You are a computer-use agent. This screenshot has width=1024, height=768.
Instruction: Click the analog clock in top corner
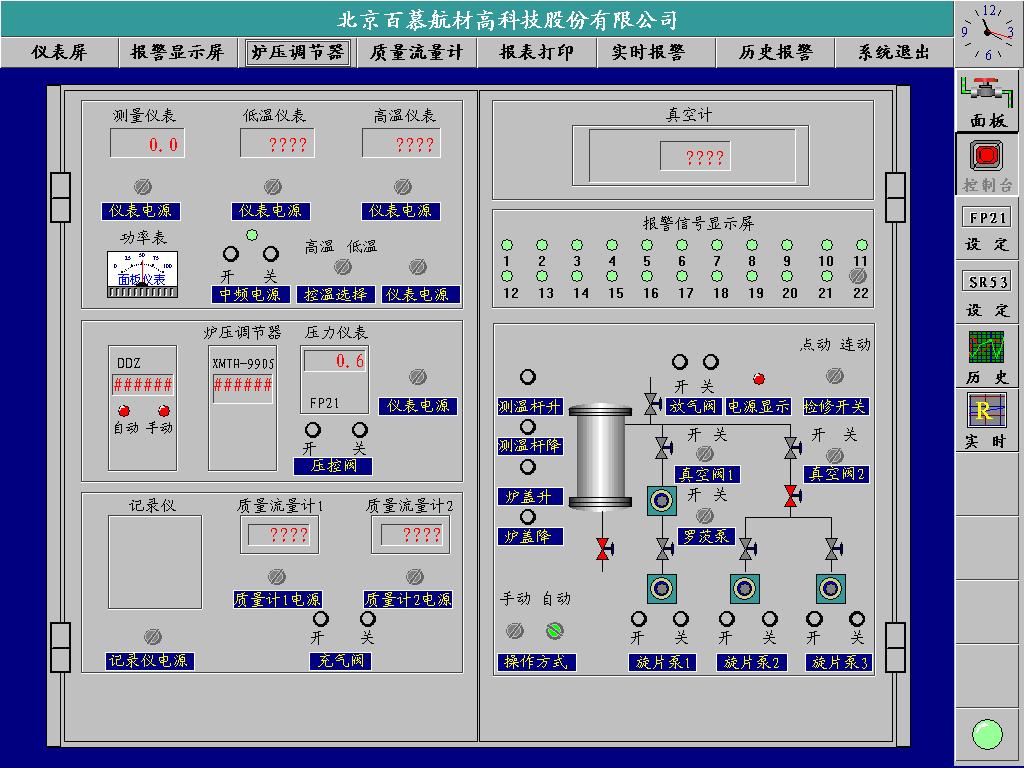point(988,33)
